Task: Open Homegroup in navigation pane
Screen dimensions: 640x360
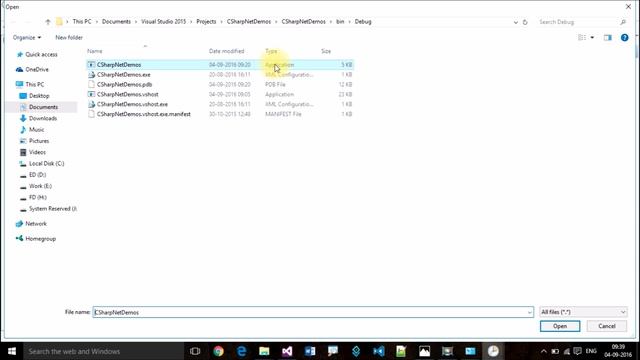Action: tap(40, 239)
